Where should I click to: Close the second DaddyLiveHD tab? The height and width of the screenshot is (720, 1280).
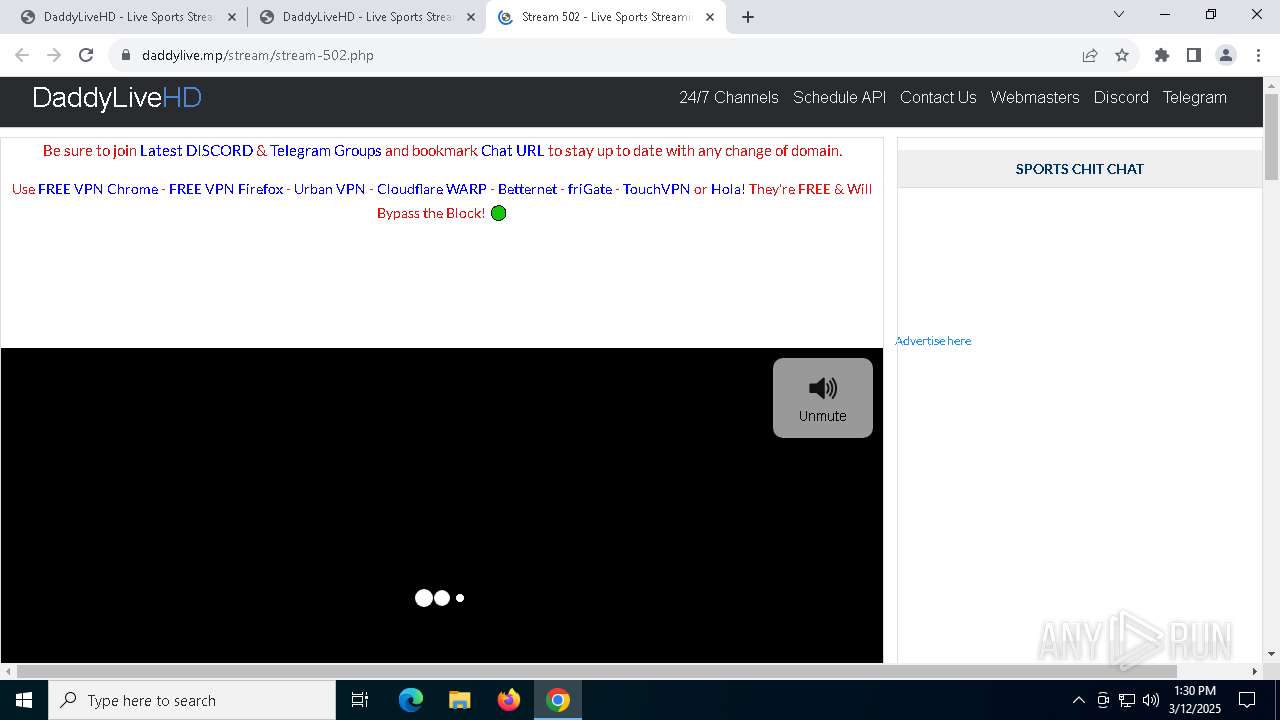point(471,17)
